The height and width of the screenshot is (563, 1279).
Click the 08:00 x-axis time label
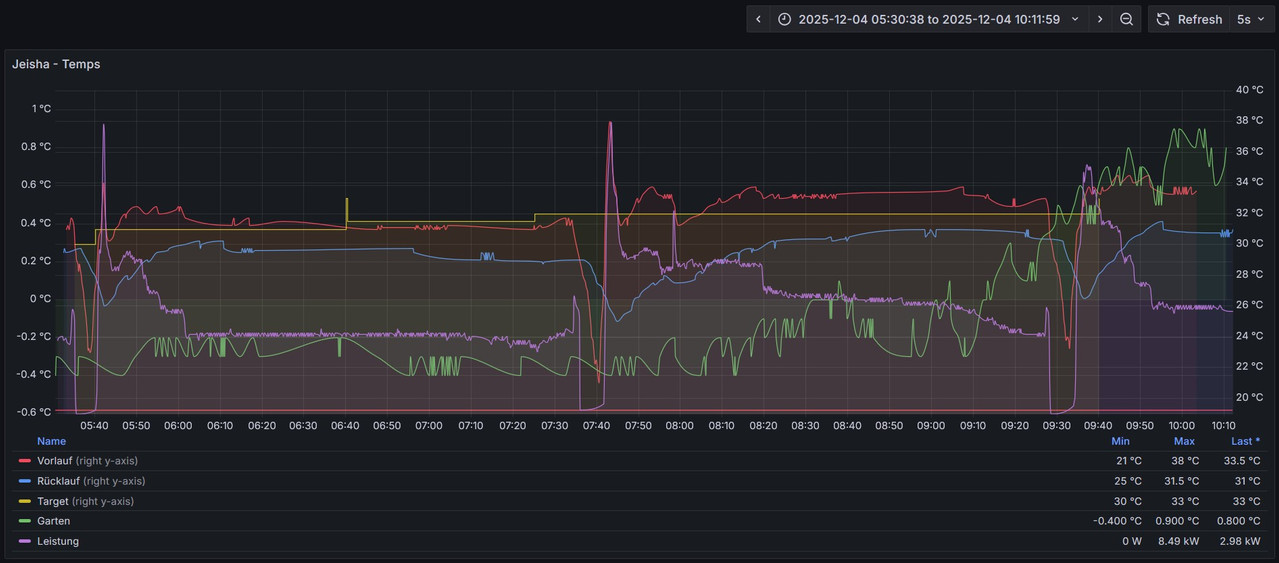[679, 425]
